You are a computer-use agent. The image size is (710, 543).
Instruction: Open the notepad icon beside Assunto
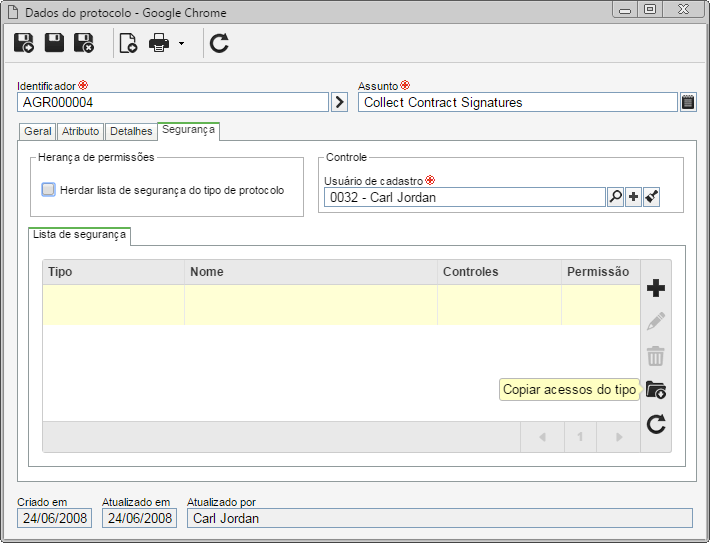click(688, 102)
